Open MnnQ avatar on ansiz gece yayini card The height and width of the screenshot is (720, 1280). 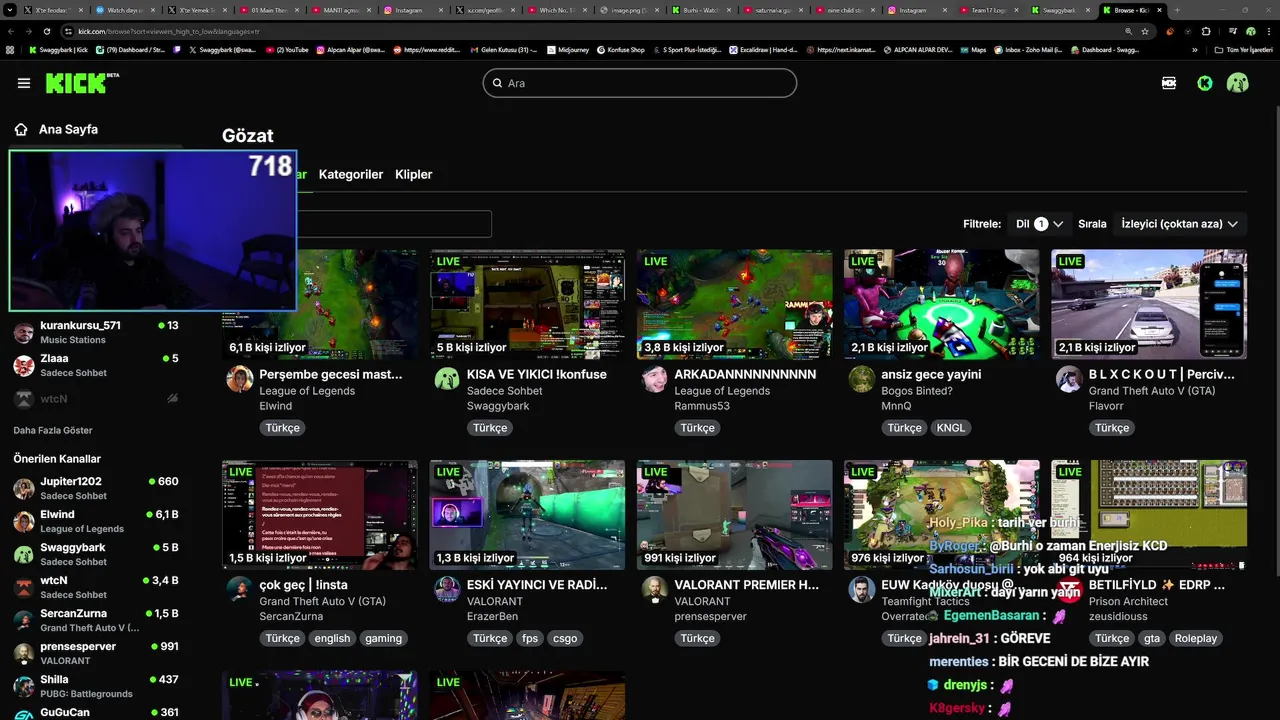(x=861, y=379)
